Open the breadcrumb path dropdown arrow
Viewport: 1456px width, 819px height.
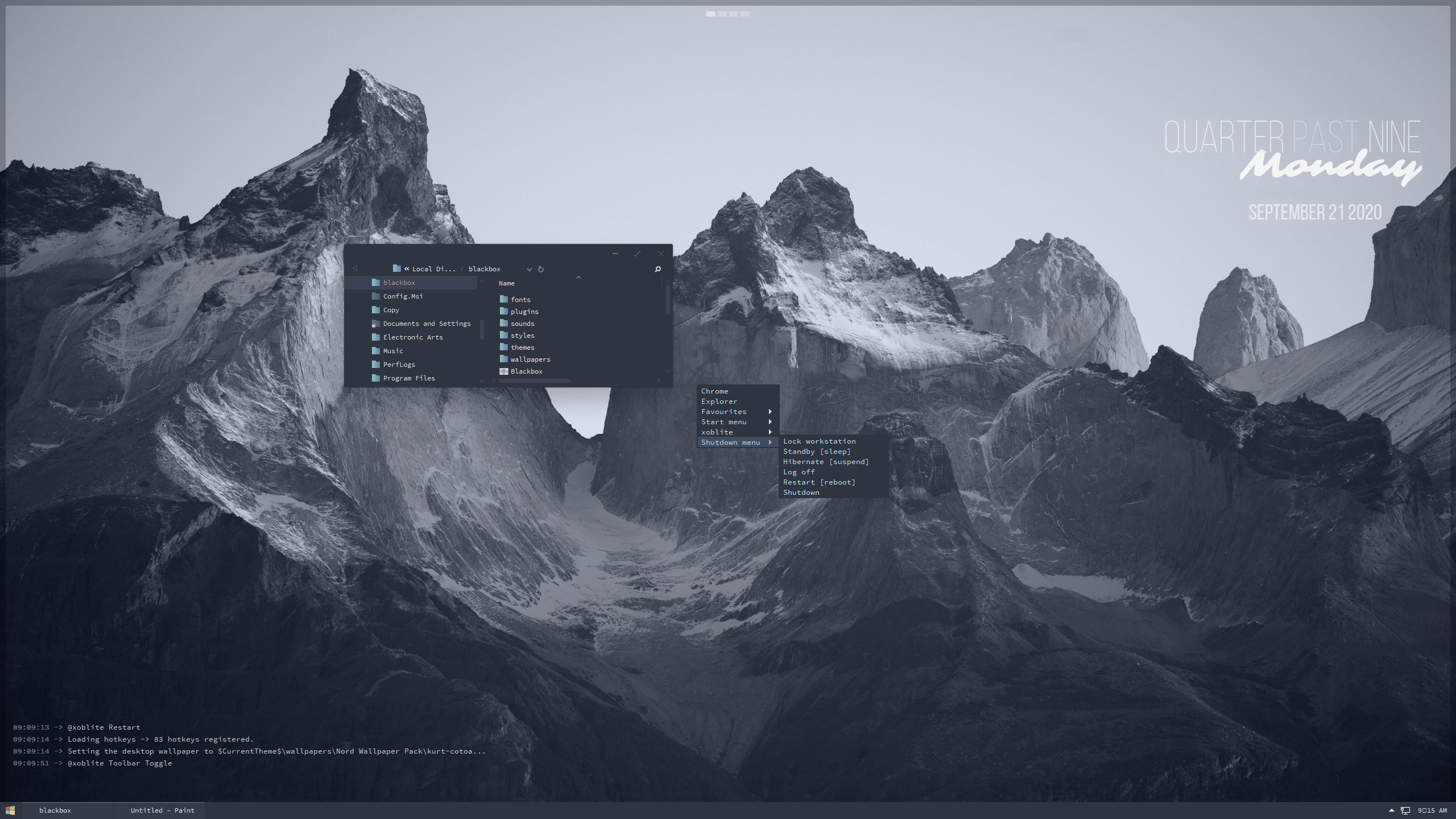(x=529, y=268)
